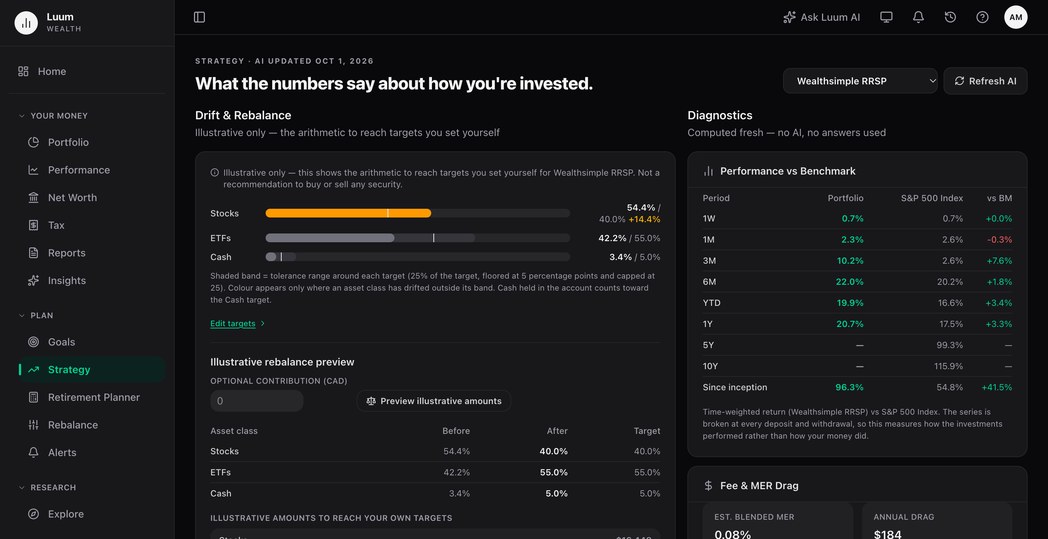Click the Luum Wealth logo icon
The width and height of the screenshot is (1048, 539).
26,23
